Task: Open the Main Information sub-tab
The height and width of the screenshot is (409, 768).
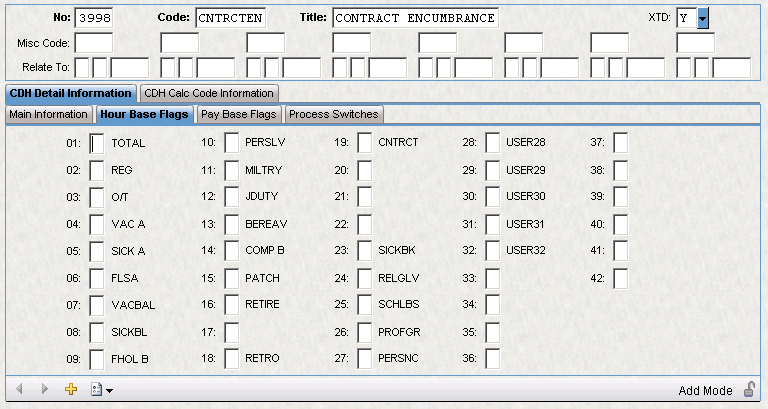Action: pos(48,114)
